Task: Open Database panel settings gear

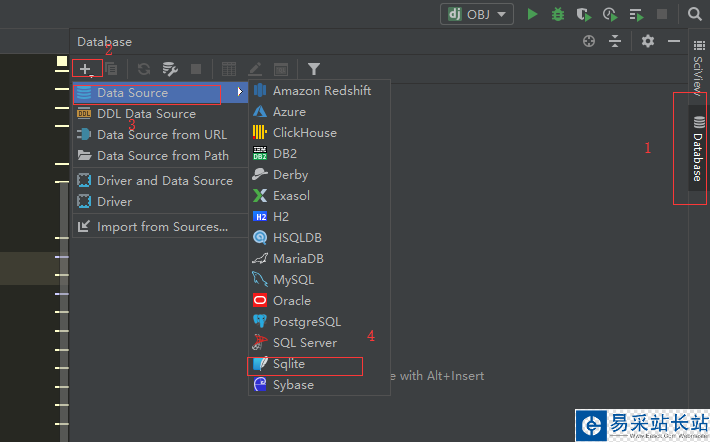Action: coord(648,41)
